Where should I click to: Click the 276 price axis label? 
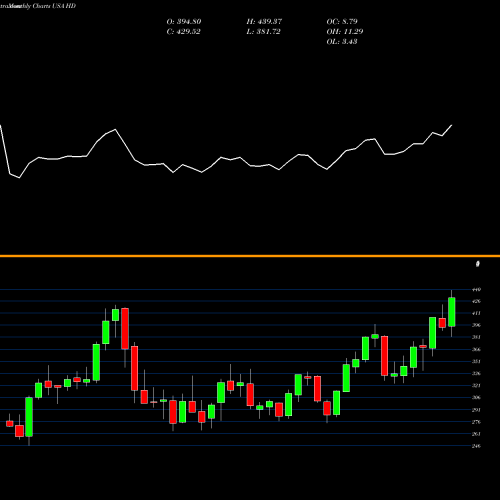point(476,422)
